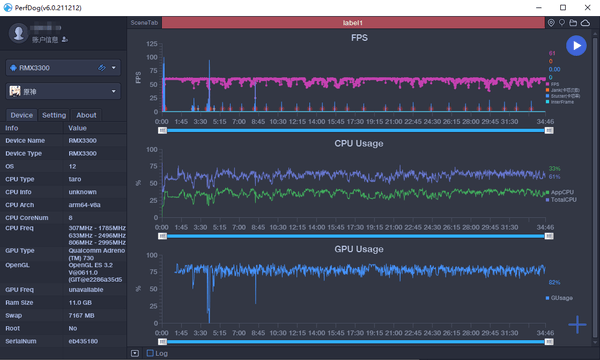Screen dimensions: 600x360
Task: Select the CPU CoreNum row
Action: coord(63,218)
